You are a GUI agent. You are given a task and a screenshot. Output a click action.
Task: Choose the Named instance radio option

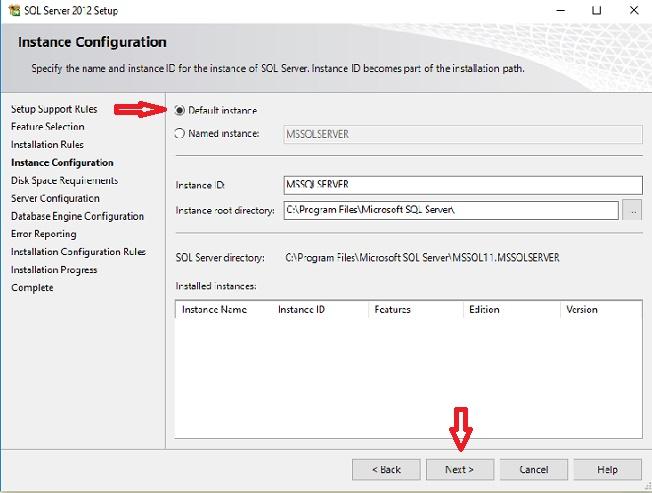[180, 134]
